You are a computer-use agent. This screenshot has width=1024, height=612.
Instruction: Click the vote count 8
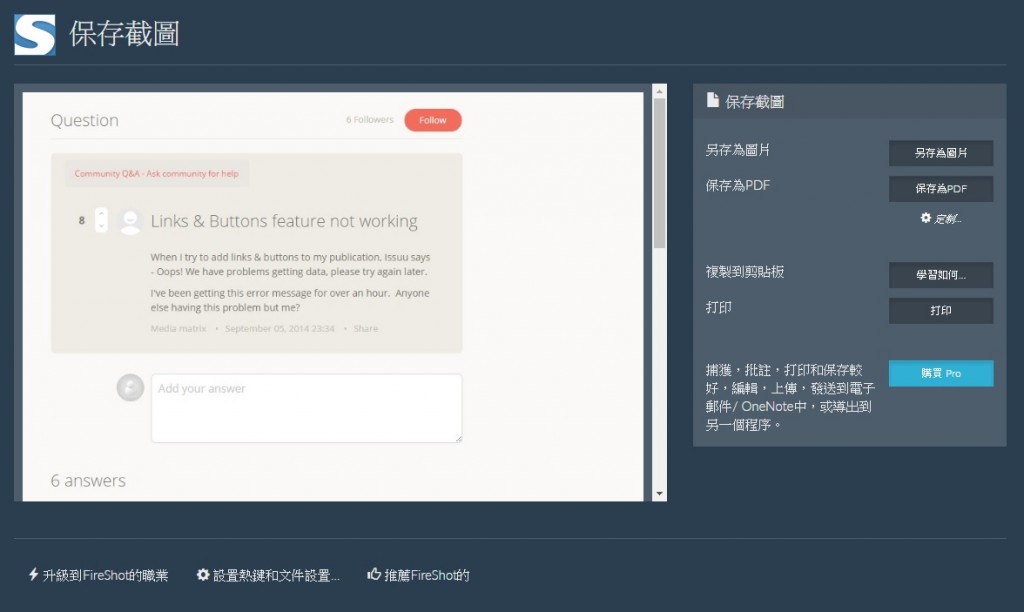(82, 220)
